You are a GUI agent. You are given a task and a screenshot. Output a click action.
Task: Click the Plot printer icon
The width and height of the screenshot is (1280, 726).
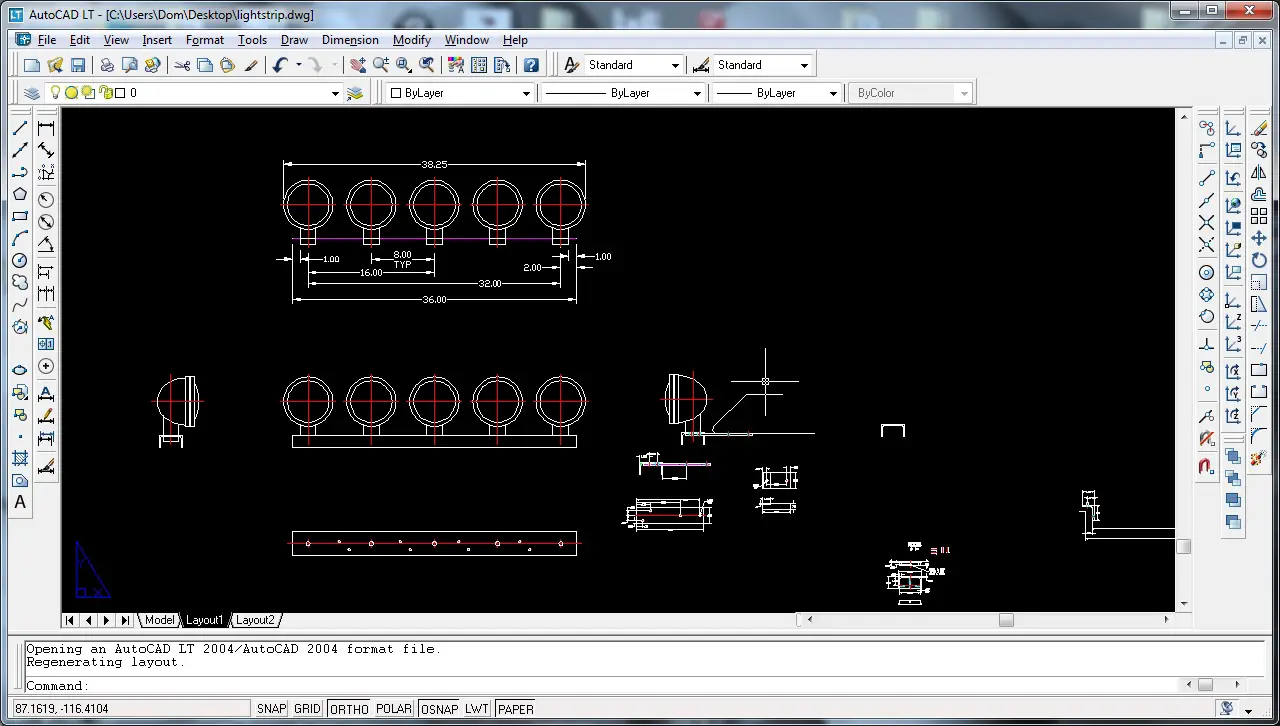(107, 65)
